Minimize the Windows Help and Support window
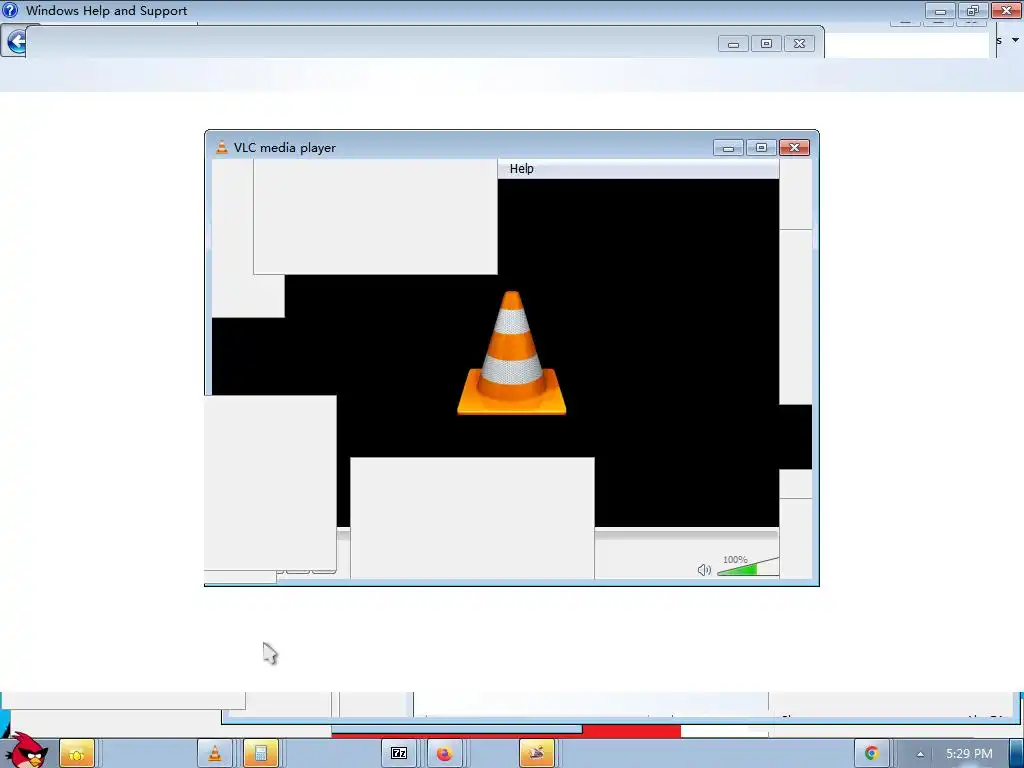 [940, 10]
